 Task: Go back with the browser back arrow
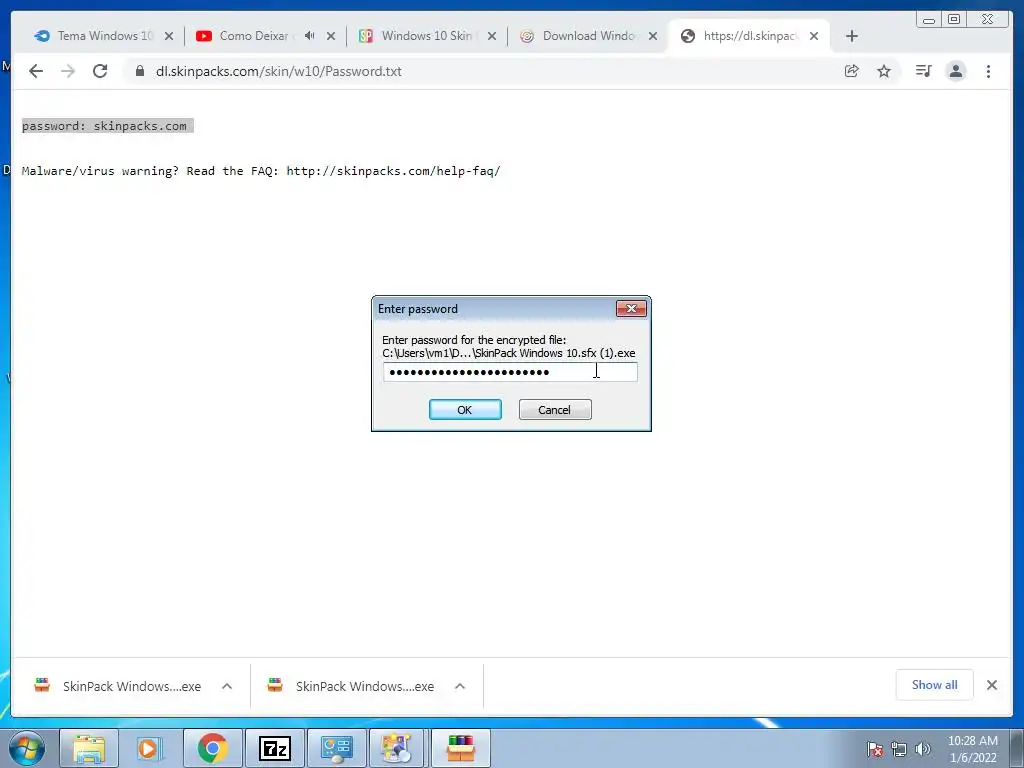pos(36,71)
